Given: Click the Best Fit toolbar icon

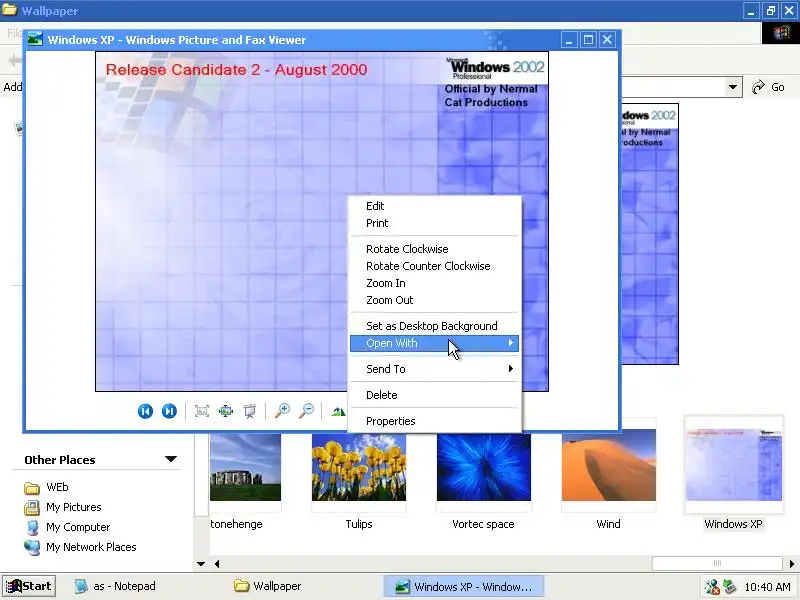Looking at the screenshot, I should 202,411.
